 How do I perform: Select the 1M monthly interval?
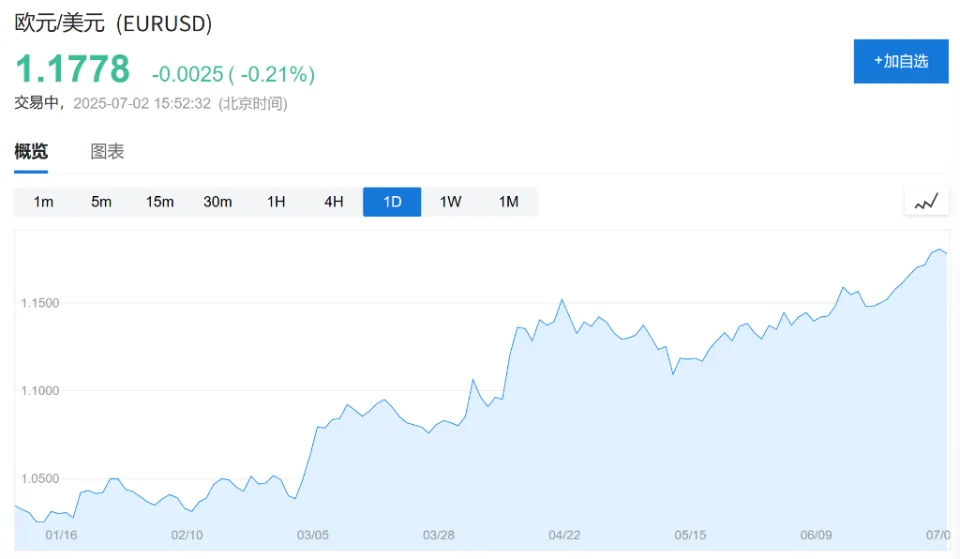[x=508, y=202]
